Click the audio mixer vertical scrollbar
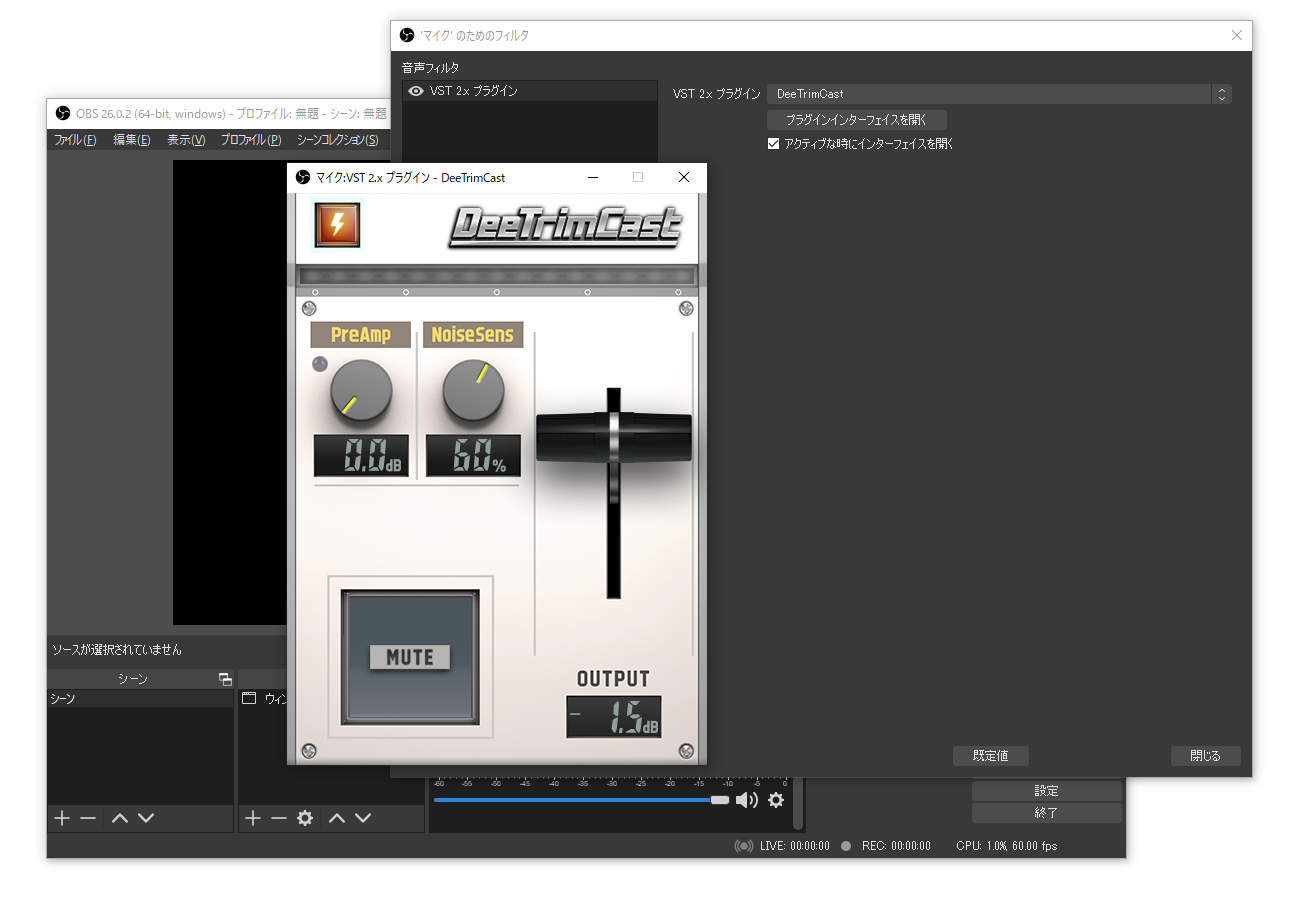The width and height of the screenshot is (1300, 903). [798, 804]
